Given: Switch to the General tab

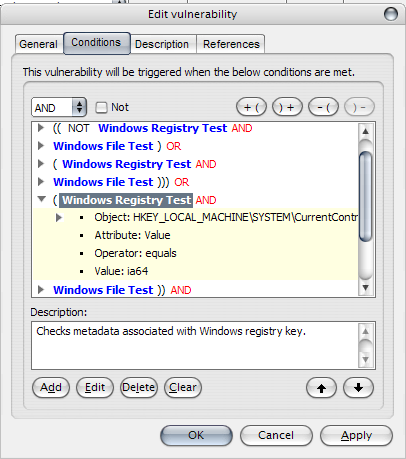Looking at the screenshot, I should (x=39, y=44).
